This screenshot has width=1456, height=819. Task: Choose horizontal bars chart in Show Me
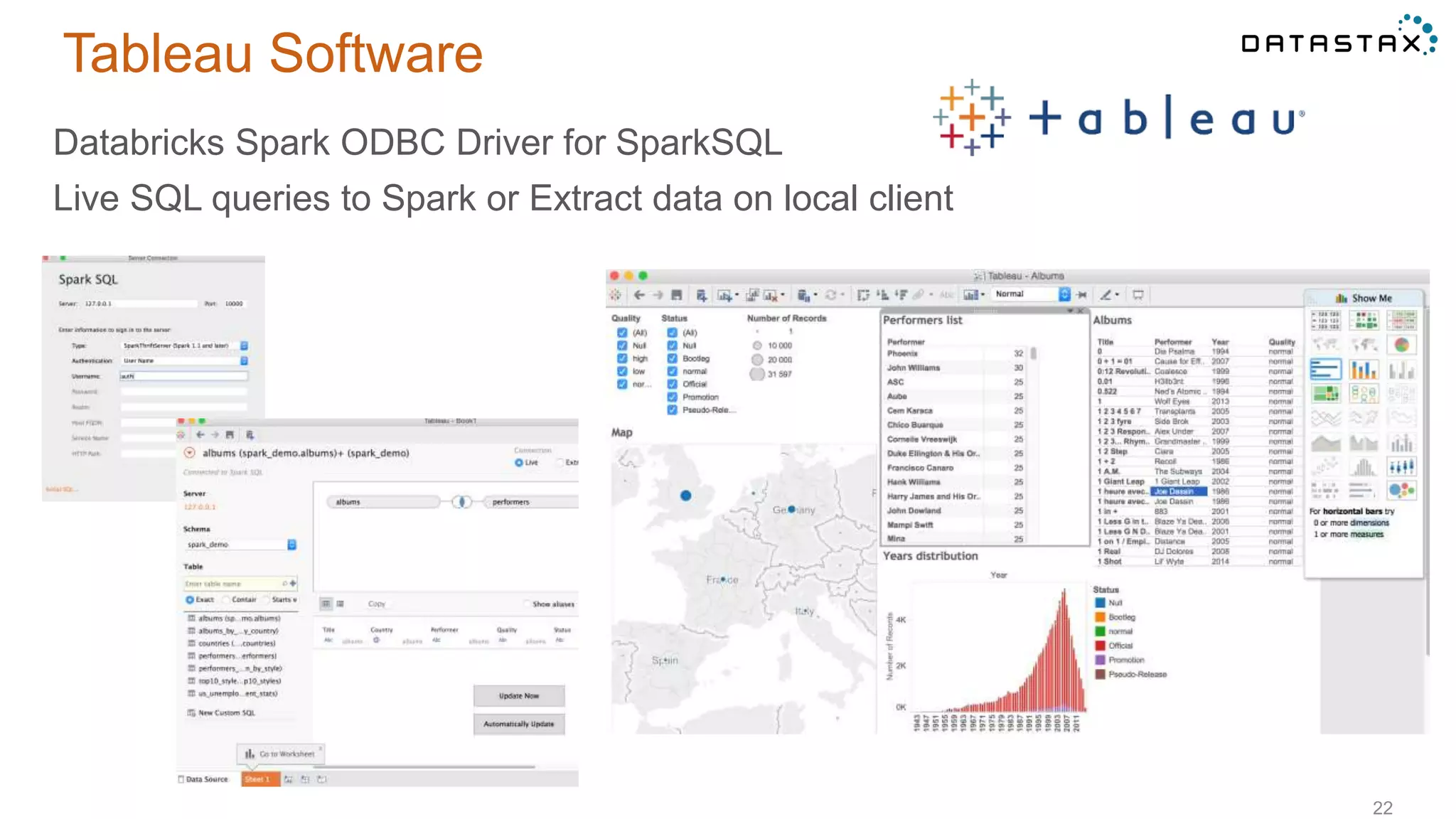pos(1325,370)
